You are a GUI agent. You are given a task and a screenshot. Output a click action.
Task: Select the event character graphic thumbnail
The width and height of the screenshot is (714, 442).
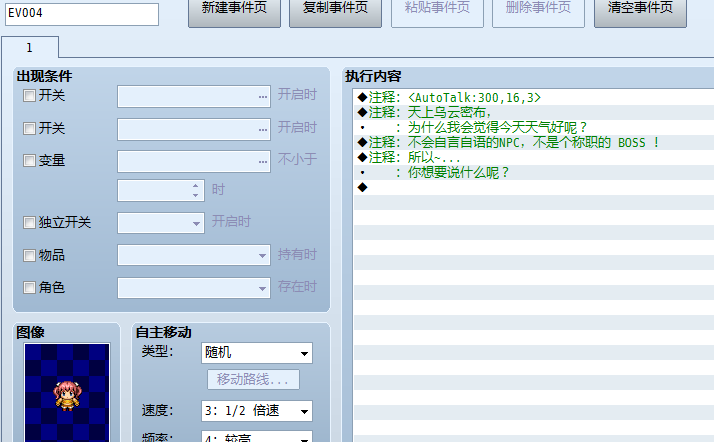coord(67,393)
